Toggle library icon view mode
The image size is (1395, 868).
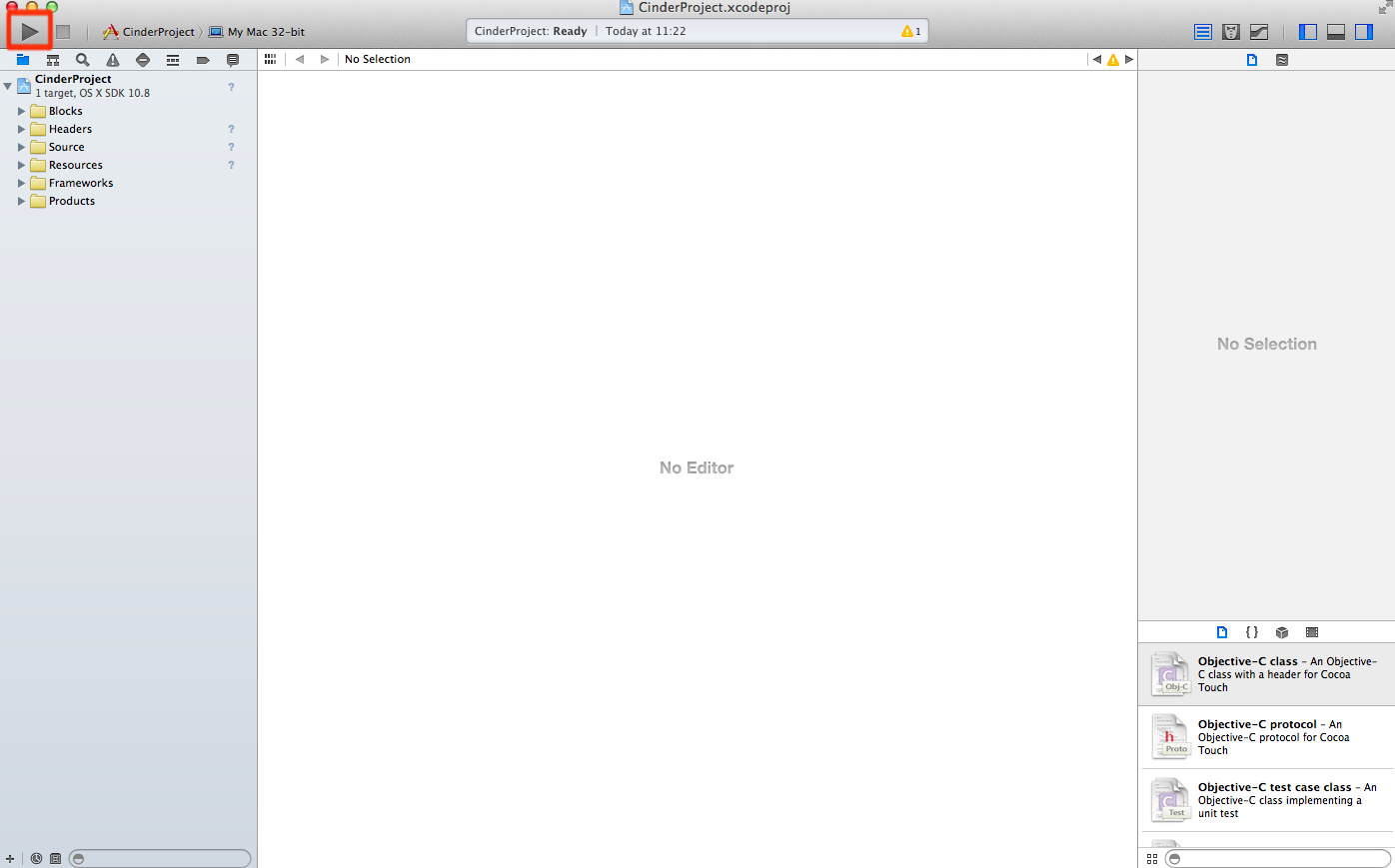(x=1152, y=858)
